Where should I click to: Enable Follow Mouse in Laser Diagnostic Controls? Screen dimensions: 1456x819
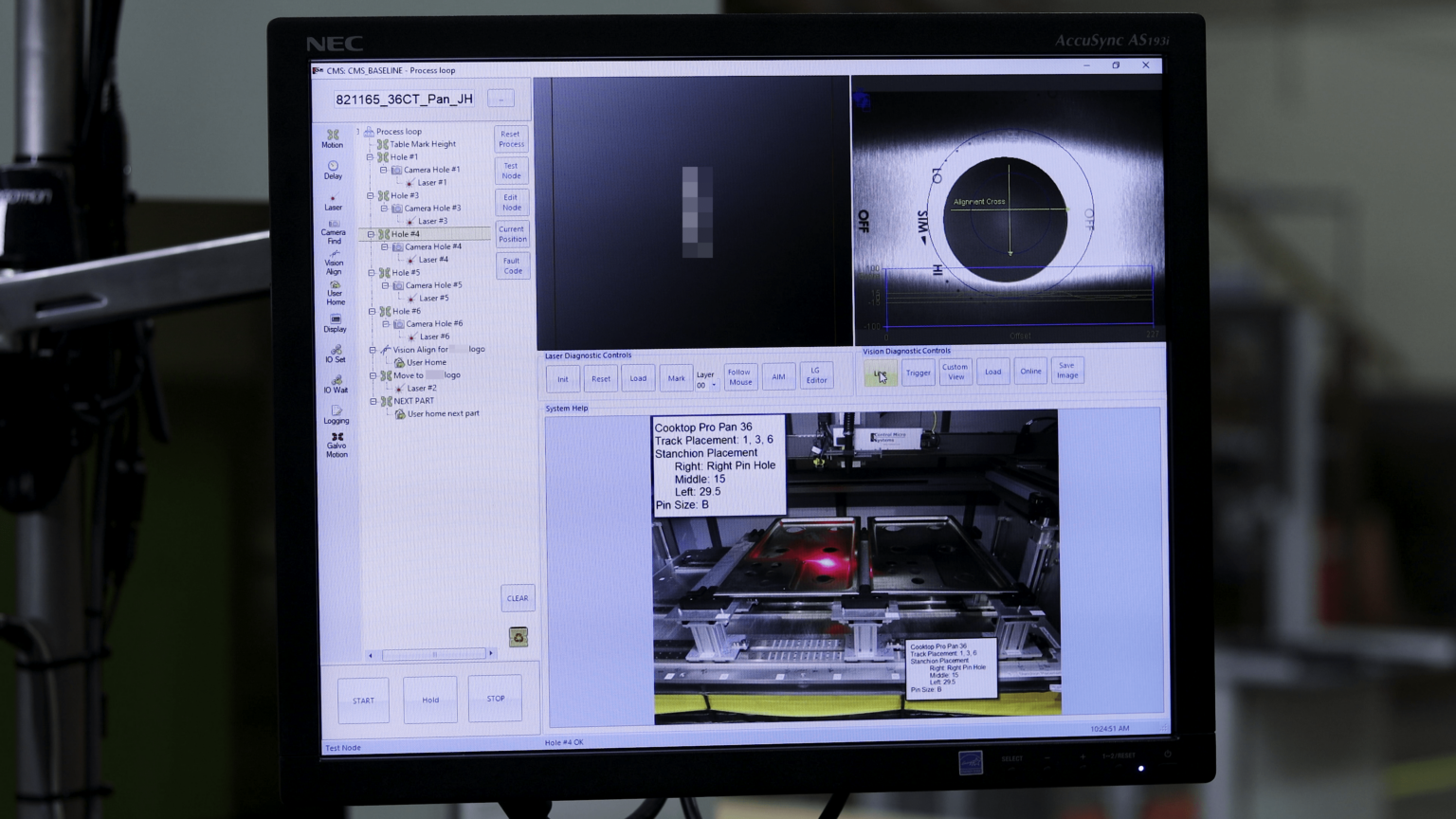pos(739,376)
